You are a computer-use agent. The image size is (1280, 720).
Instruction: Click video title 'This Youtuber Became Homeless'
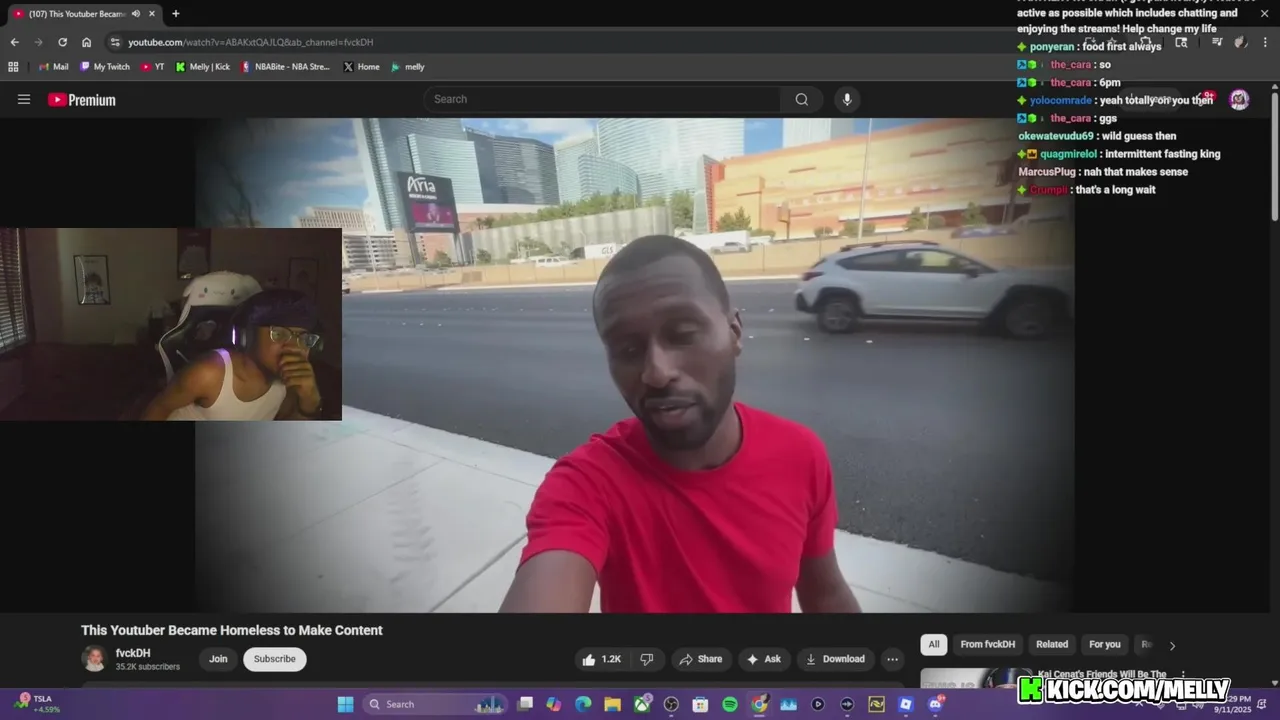[232, 630]
